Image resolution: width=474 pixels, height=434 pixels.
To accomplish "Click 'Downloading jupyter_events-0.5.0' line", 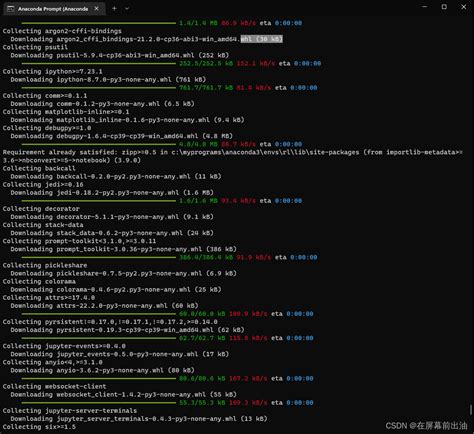I will pos(120,354).
